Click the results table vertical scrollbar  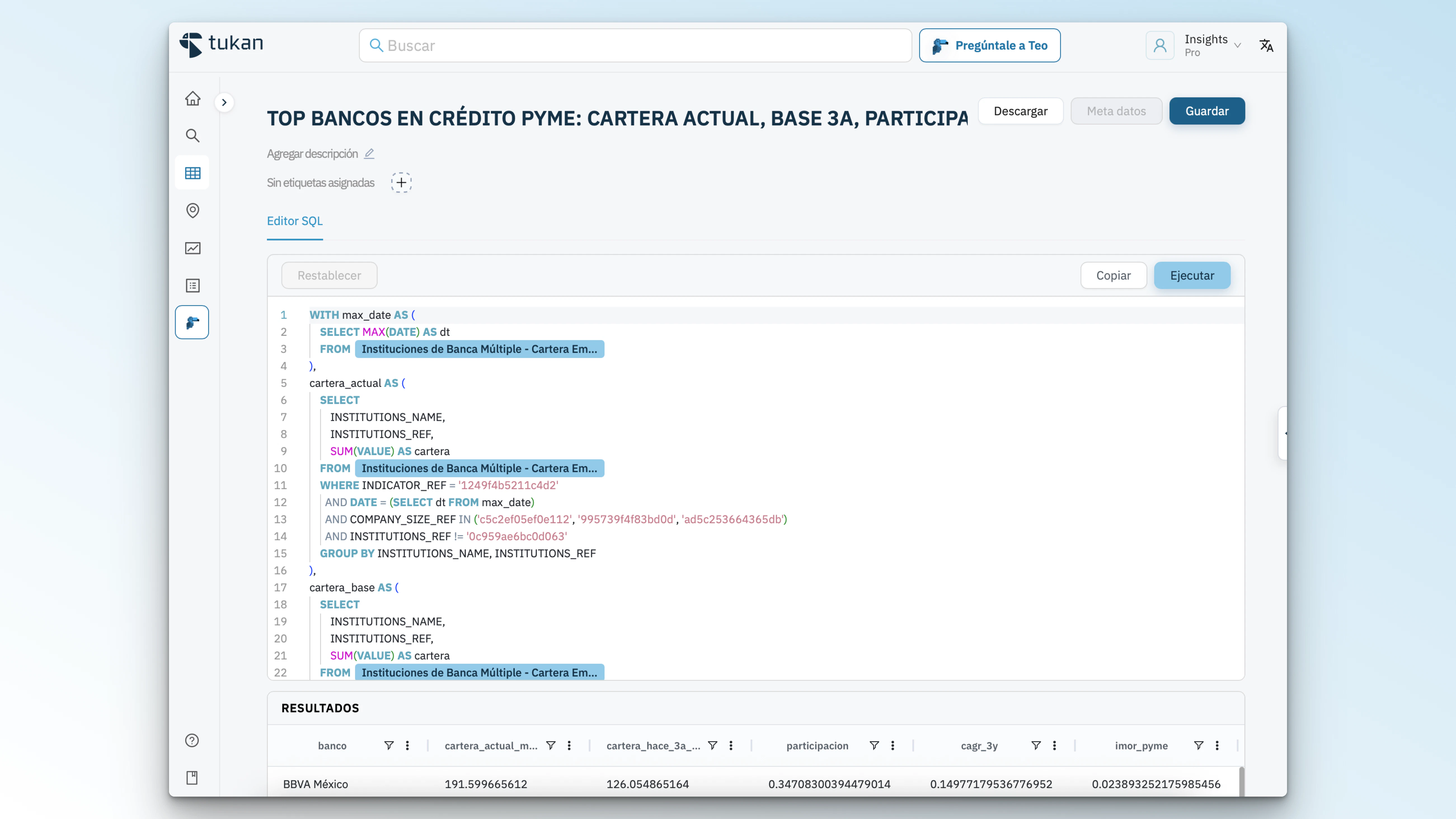click(x=1241, y=782)
